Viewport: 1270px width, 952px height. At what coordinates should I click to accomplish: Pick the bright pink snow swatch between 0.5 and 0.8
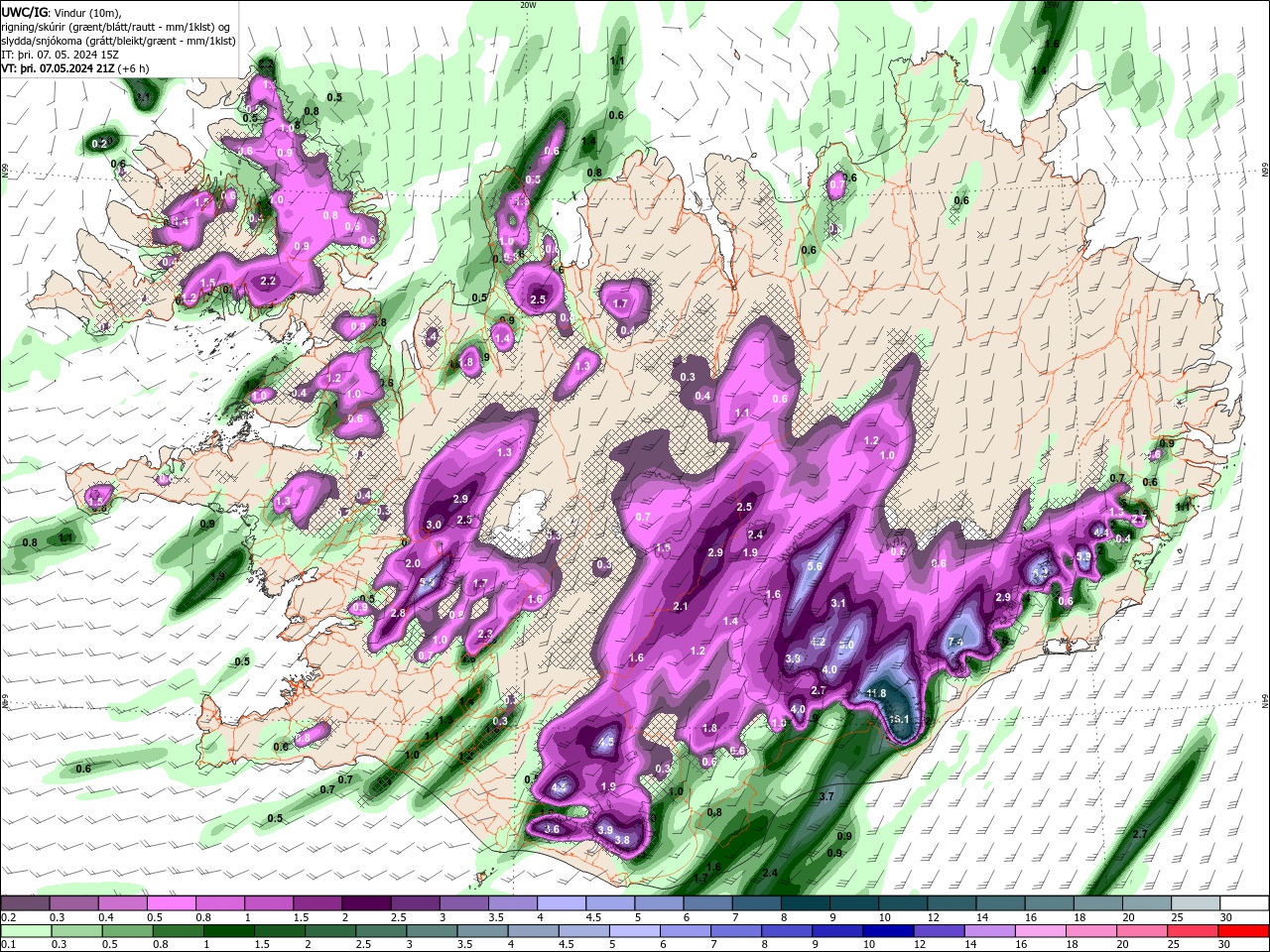pyautogui.click(x=171, y=904)
